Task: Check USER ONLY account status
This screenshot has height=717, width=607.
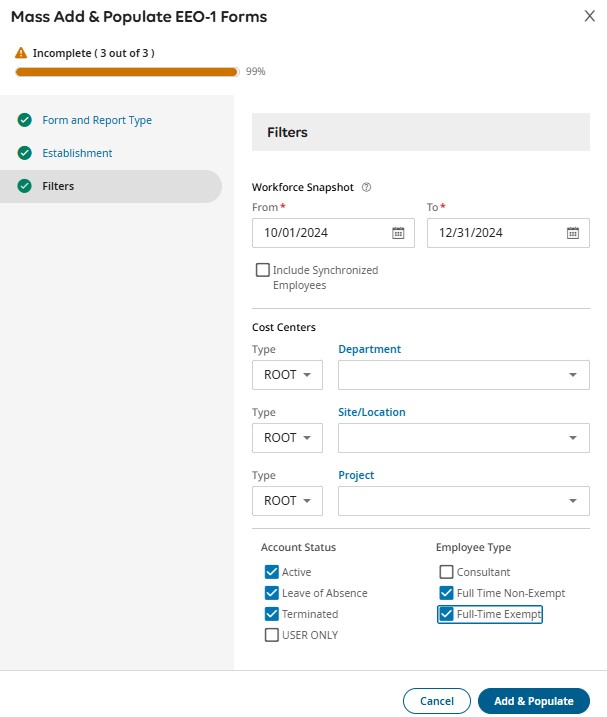Action: tap(272, 635)
